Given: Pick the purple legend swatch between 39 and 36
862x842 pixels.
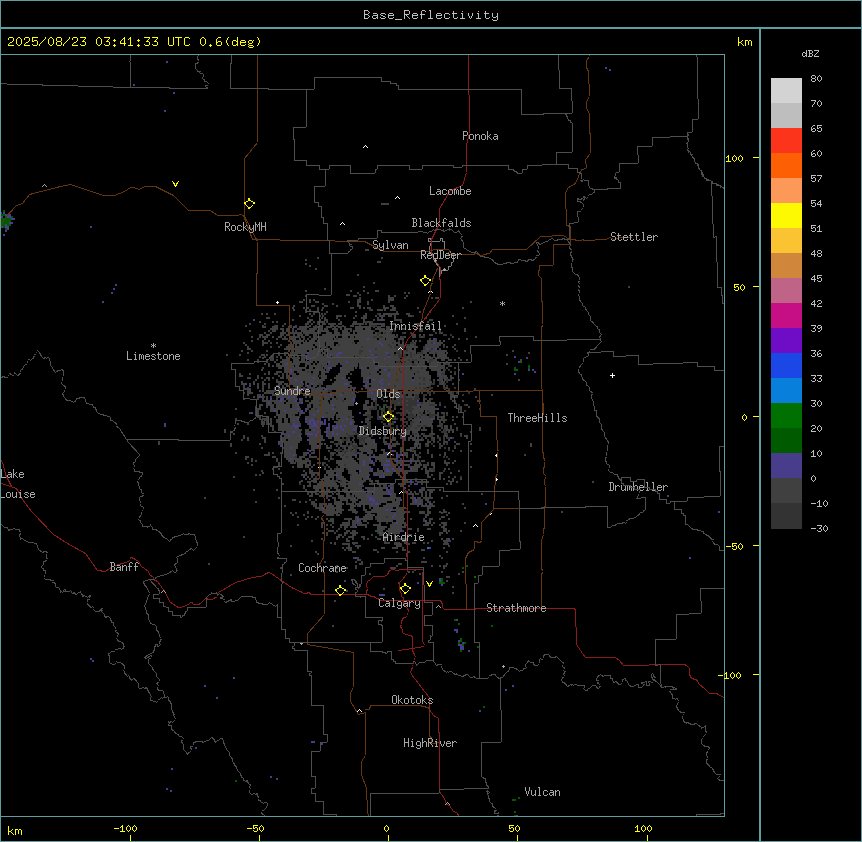Looking at the screenshot, I should 786,341.
